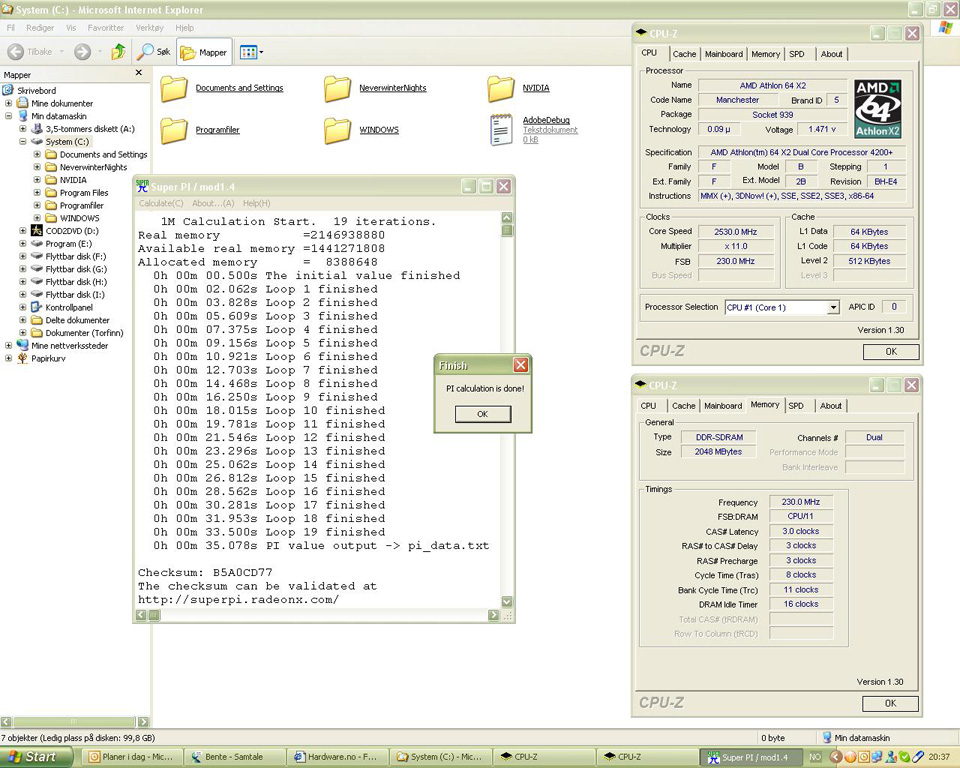
Task: Open Search (Søk) in Explorer toolbar
Action: point(153,52)
